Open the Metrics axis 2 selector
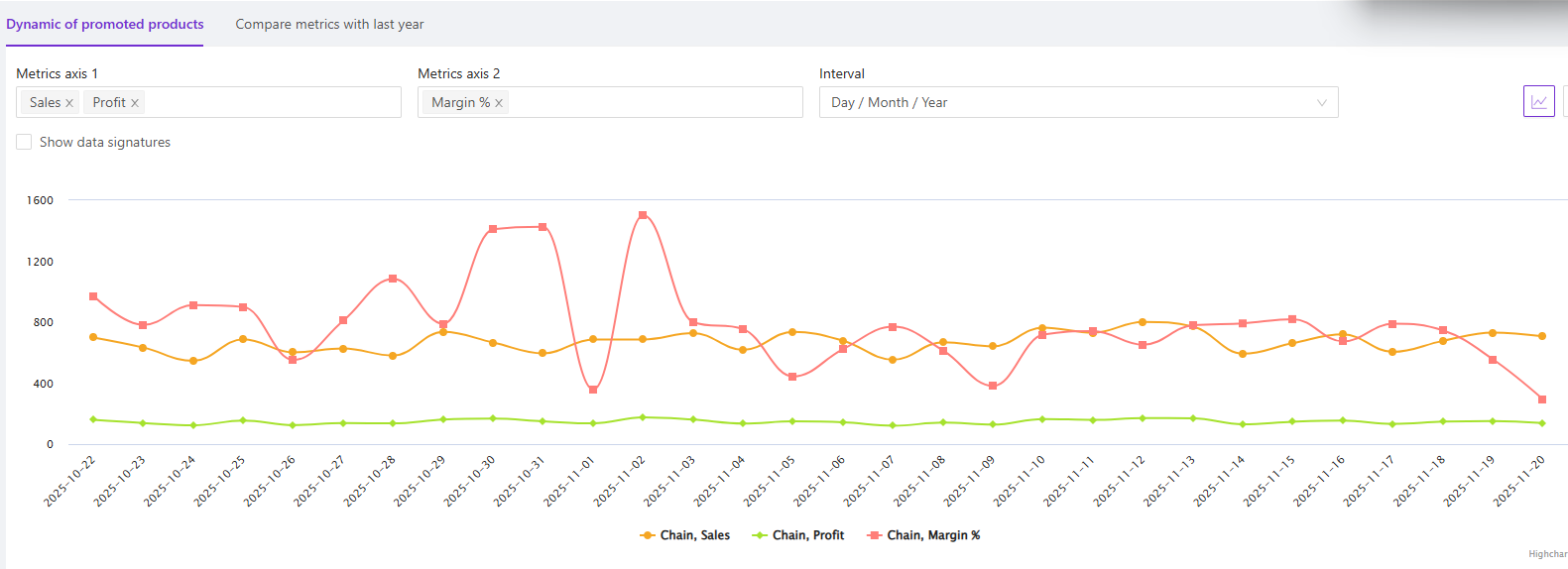1568x569 pixels. [655, 102]
